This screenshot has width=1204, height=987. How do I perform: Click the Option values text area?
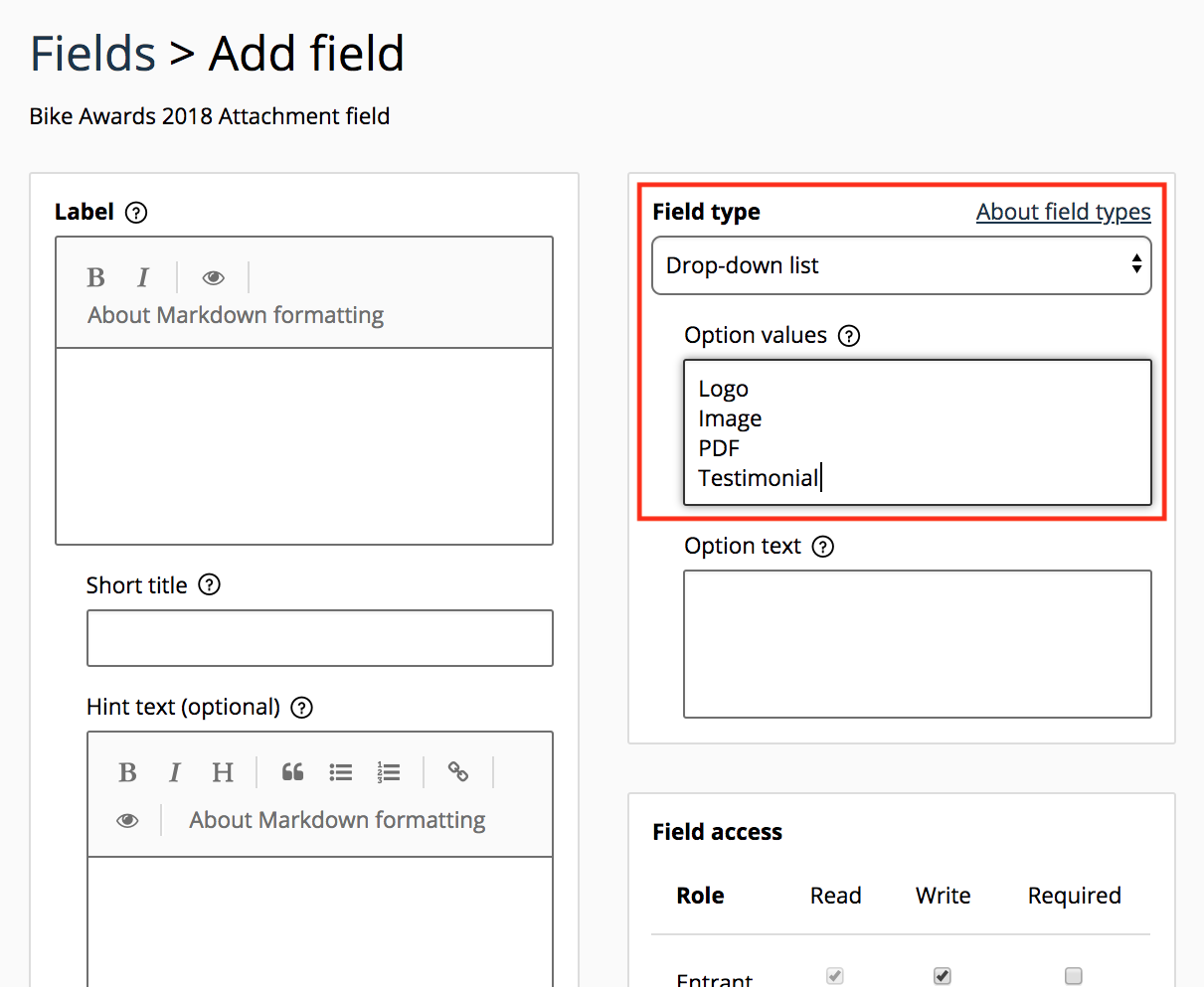pos(917,432)
